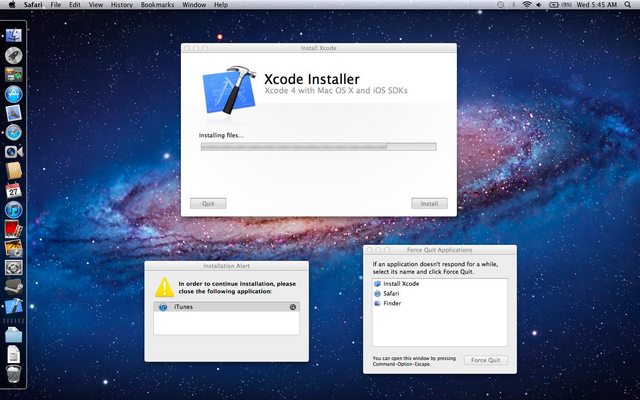Open the Bookmarks menu
The height and width of the screenshot is (400, 640).
click(157, 5)
